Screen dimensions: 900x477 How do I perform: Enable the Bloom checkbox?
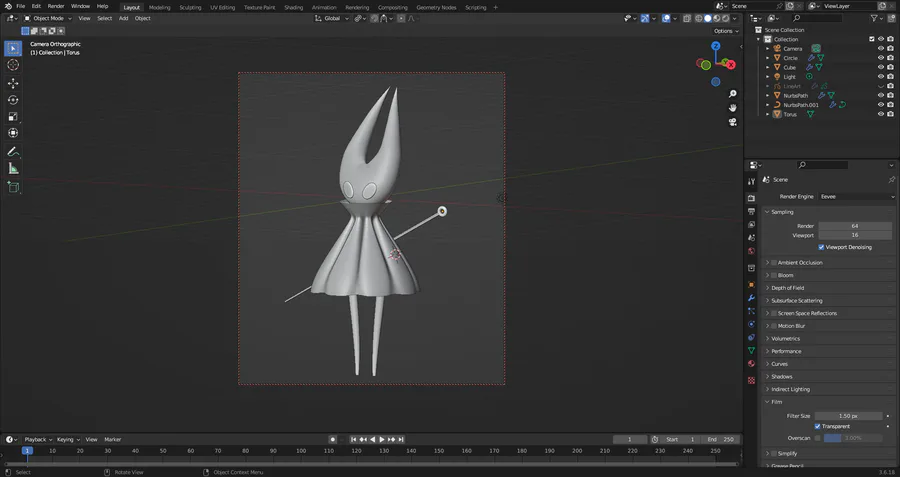[x=774, y=276]
